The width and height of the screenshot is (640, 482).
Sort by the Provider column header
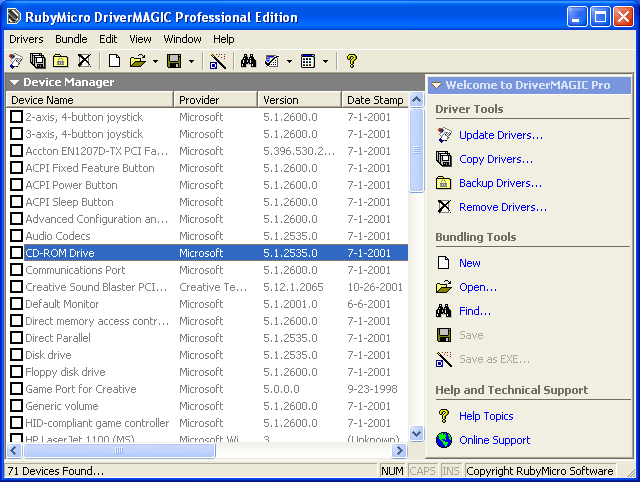pyautogui.click(x=216, y=100)
